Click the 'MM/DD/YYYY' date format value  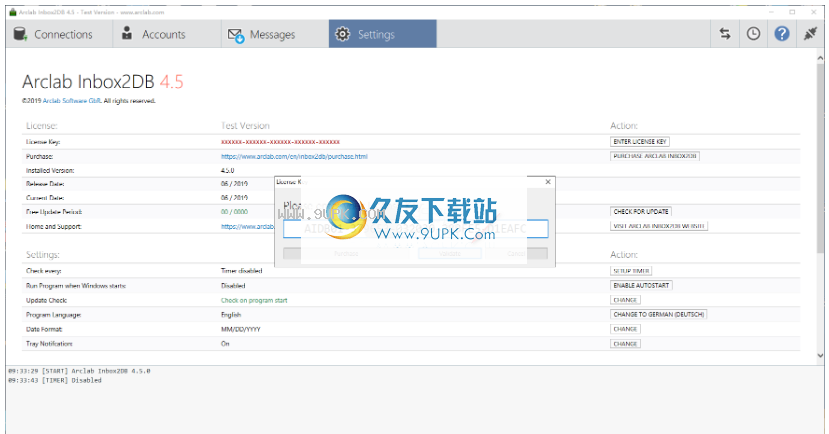pos(241,329)
